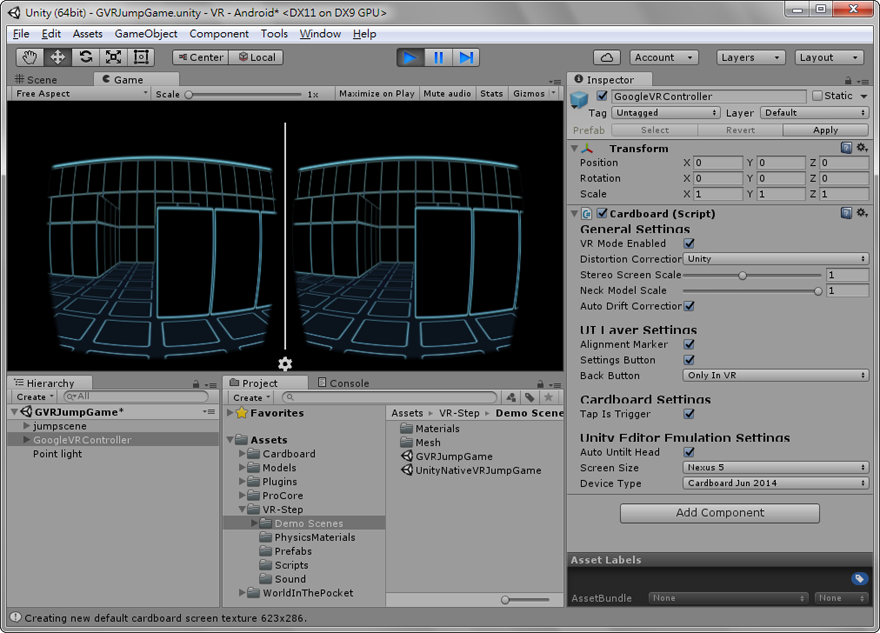Viewport: 880px width, 633px height.
Task: Click the Cardboard settings gear in Game view
Action: (285, 364)
